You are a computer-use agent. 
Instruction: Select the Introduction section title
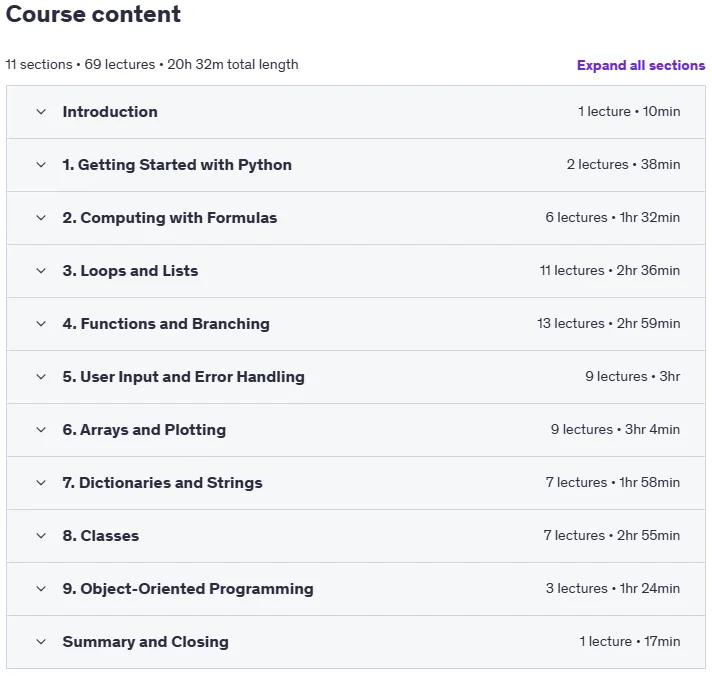pos(110,112)
